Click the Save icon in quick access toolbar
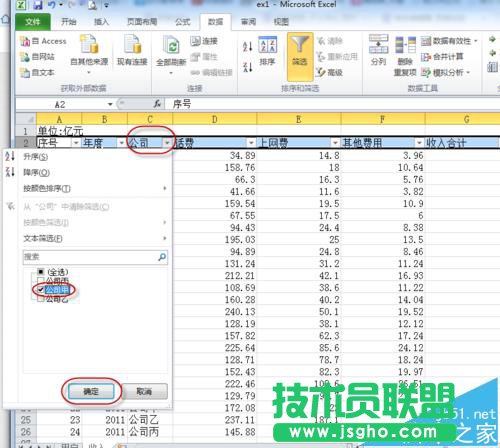This screenshot has width=500, height=448. (38, 5)
